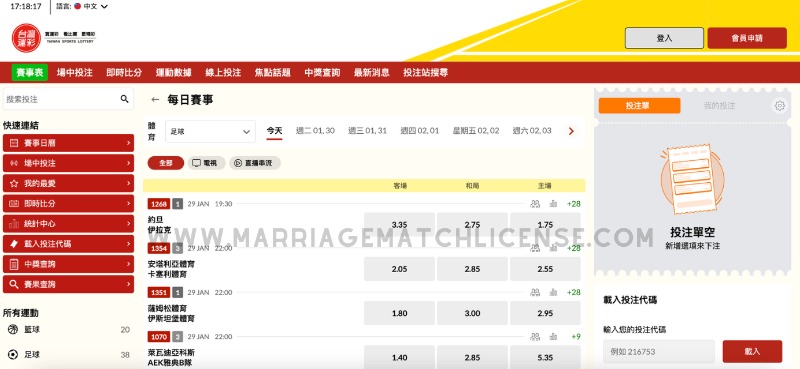Screen dimensions: 800x369
Task: Open the 中文 language dropdown
Action: point(90,7)
